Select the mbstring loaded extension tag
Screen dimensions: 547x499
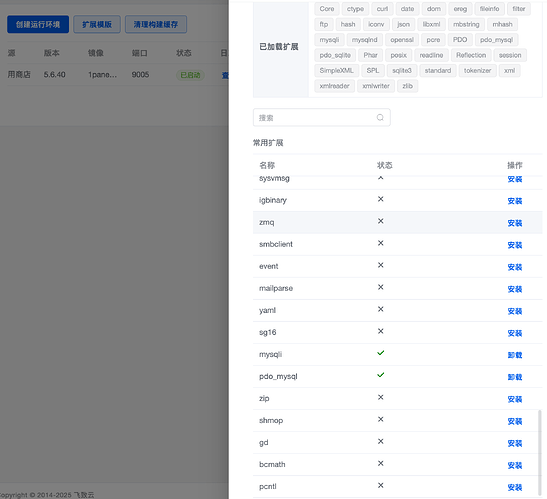click(466, 24)
